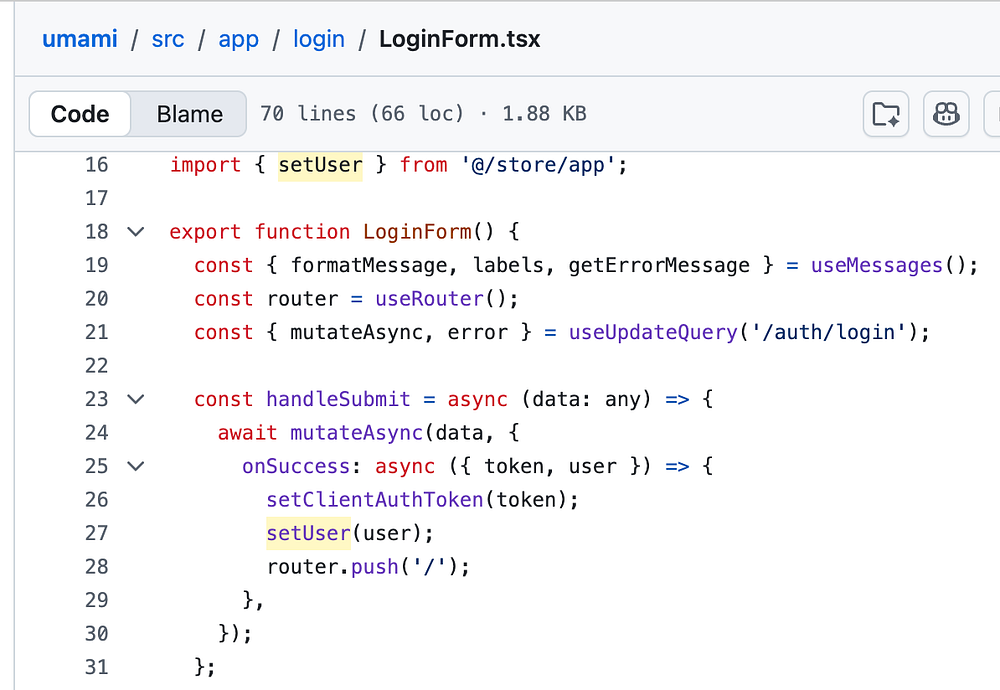The width and height of the screenshot is (1000, 690).
Task: Click the getErrorMessage identifier
Action: pyautogui.click(x=659, y=265)
